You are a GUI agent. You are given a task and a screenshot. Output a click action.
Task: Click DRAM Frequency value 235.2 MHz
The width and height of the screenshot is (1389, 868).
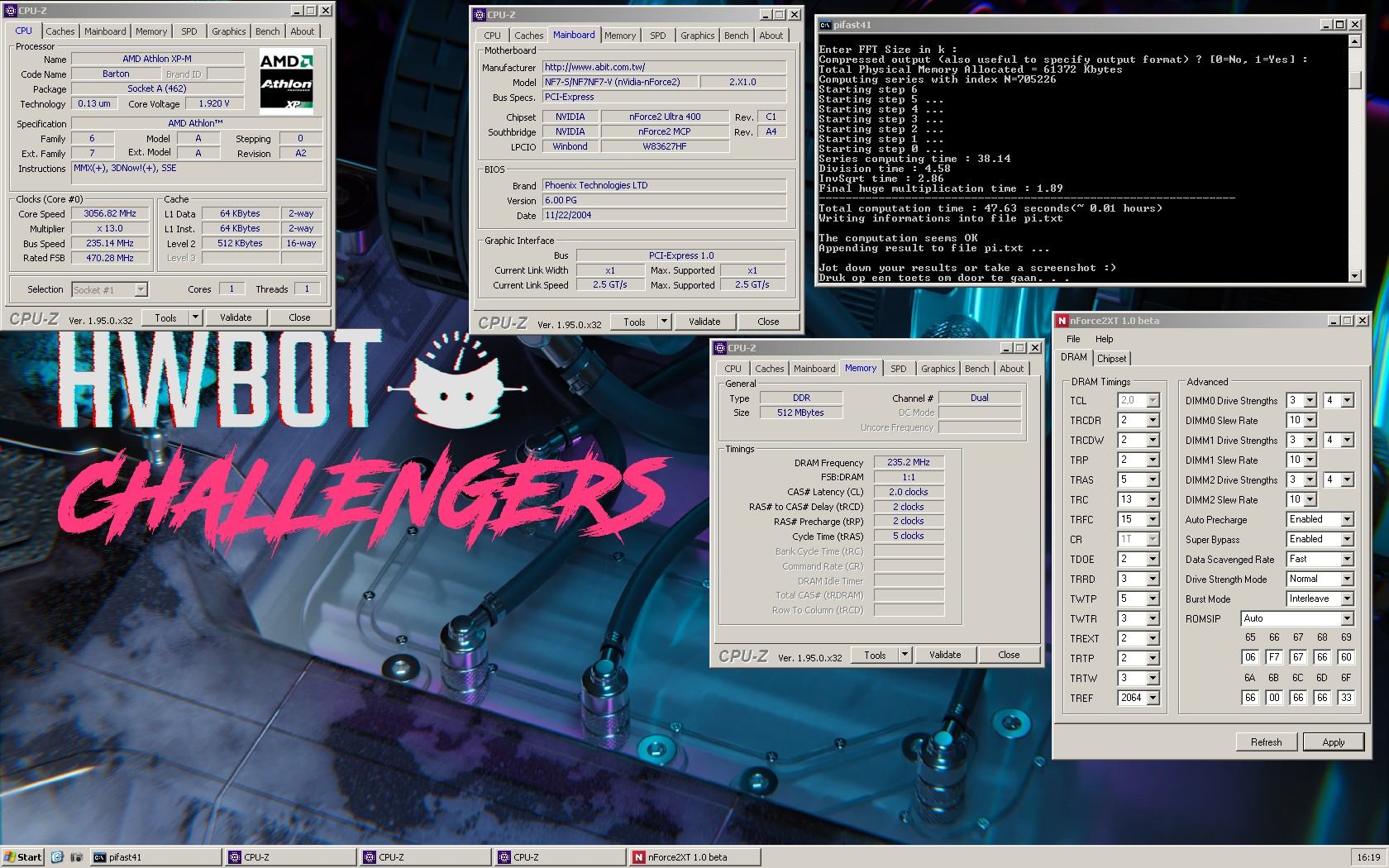click(909, 462)
